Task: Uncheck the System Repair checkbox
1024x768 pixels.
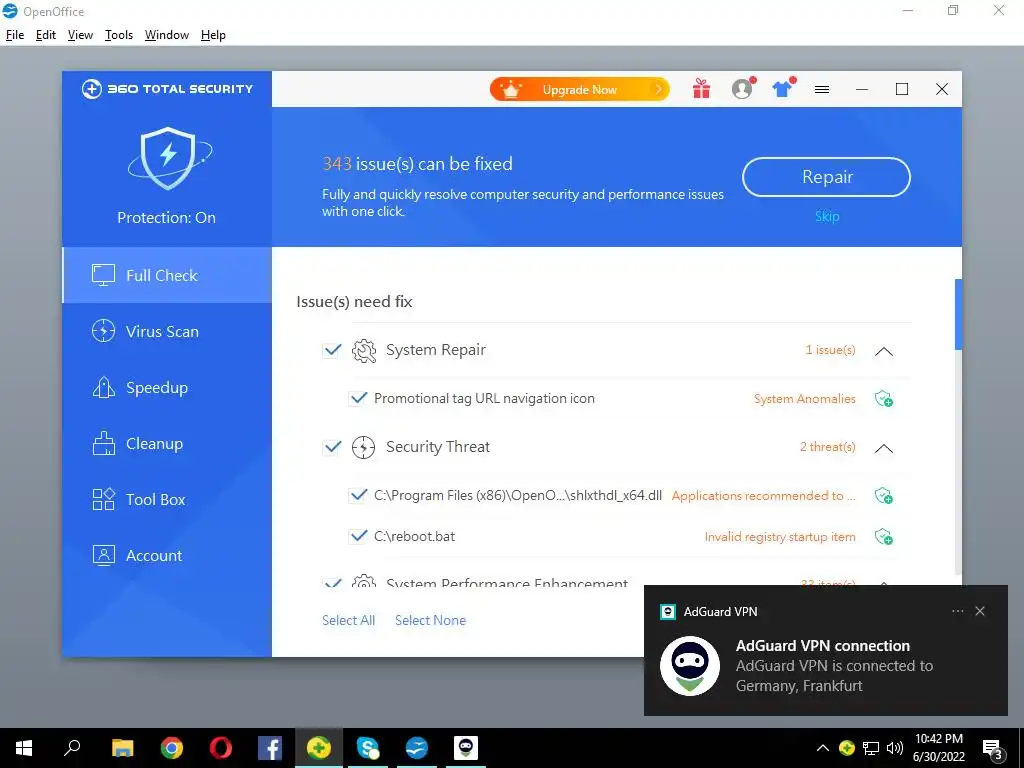Action: pyautogui.click(x=332, y=350)
